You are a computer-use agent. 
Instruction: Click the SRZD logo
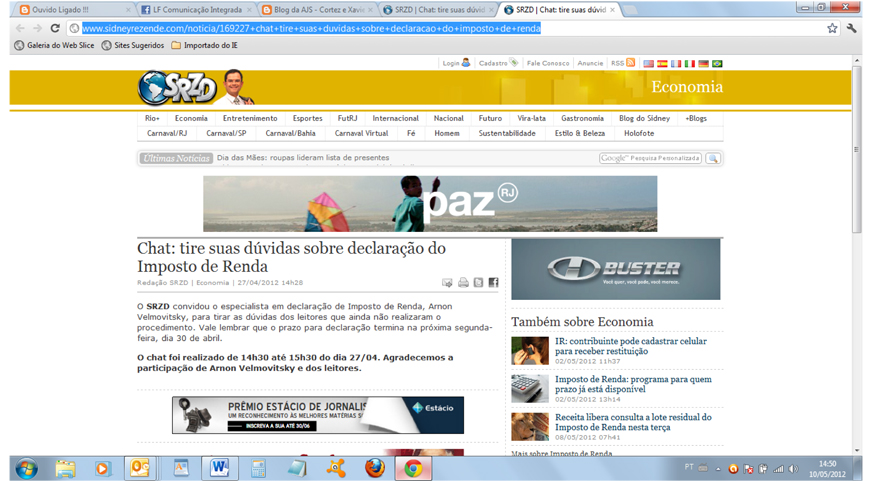click(x=178, y=88)
